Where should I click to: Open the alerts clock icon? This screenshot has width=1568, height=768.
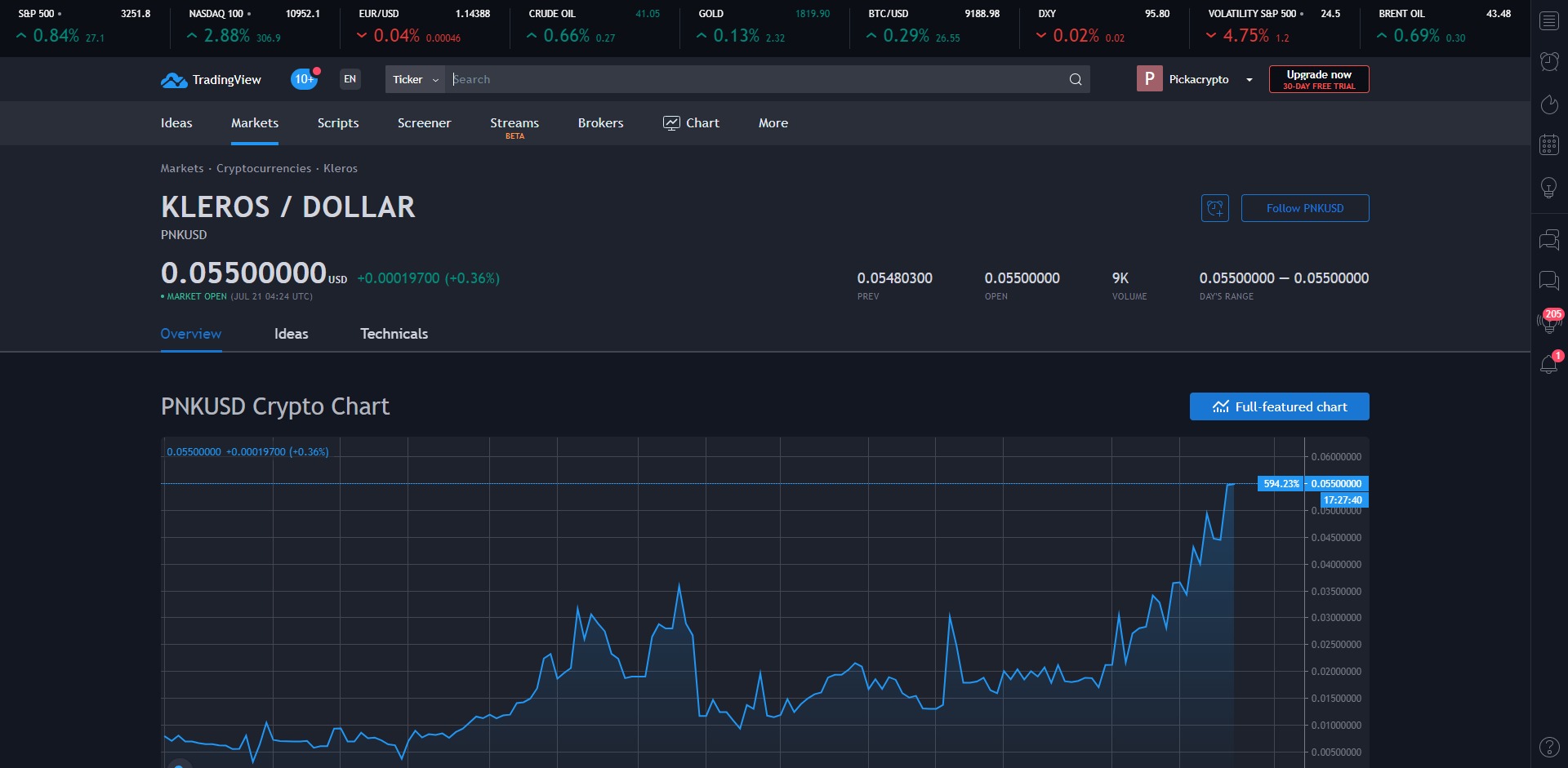tap(1549, 61)
